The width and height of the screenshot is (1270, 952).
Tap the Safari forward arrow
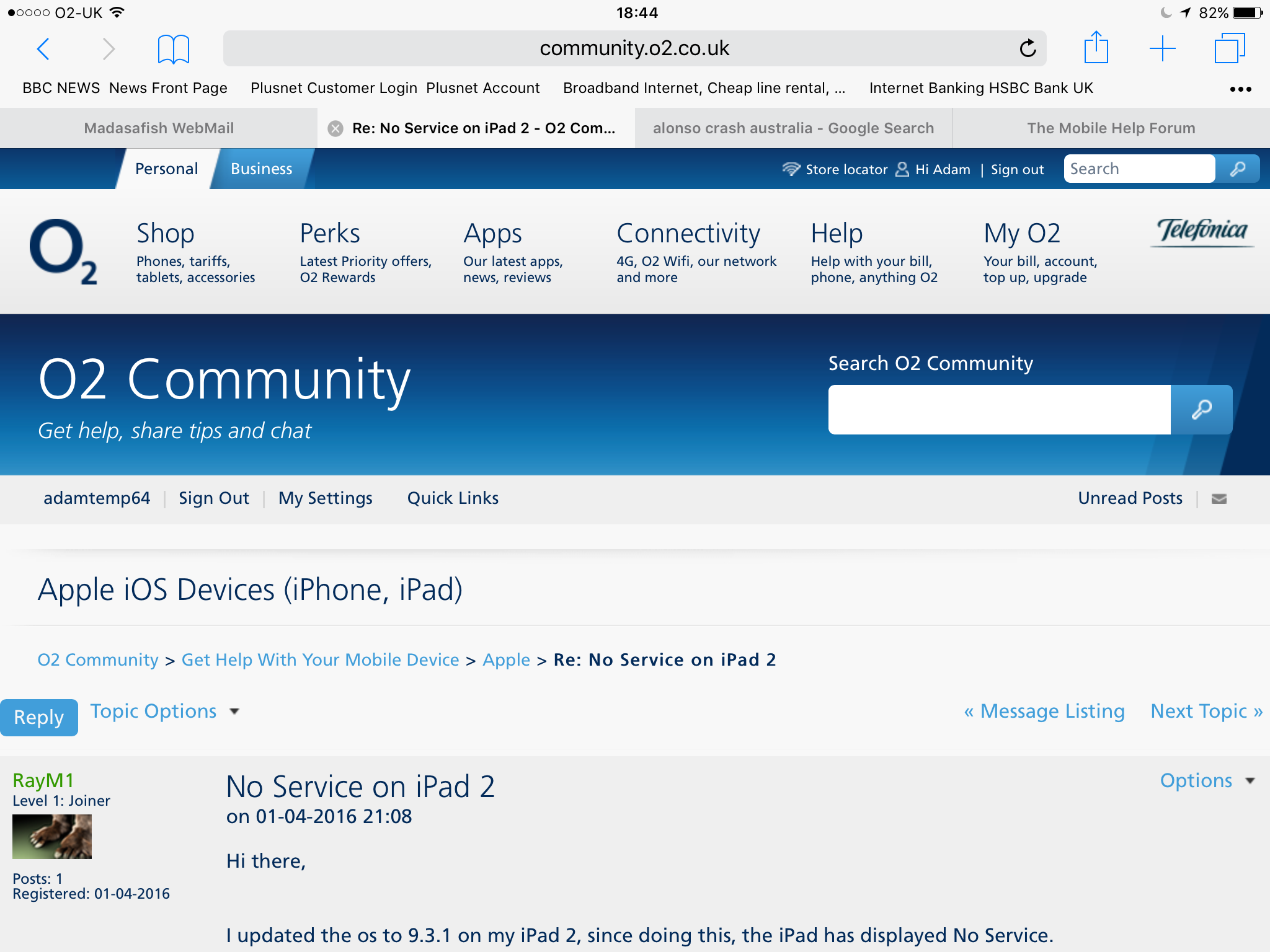click(109, 48)
